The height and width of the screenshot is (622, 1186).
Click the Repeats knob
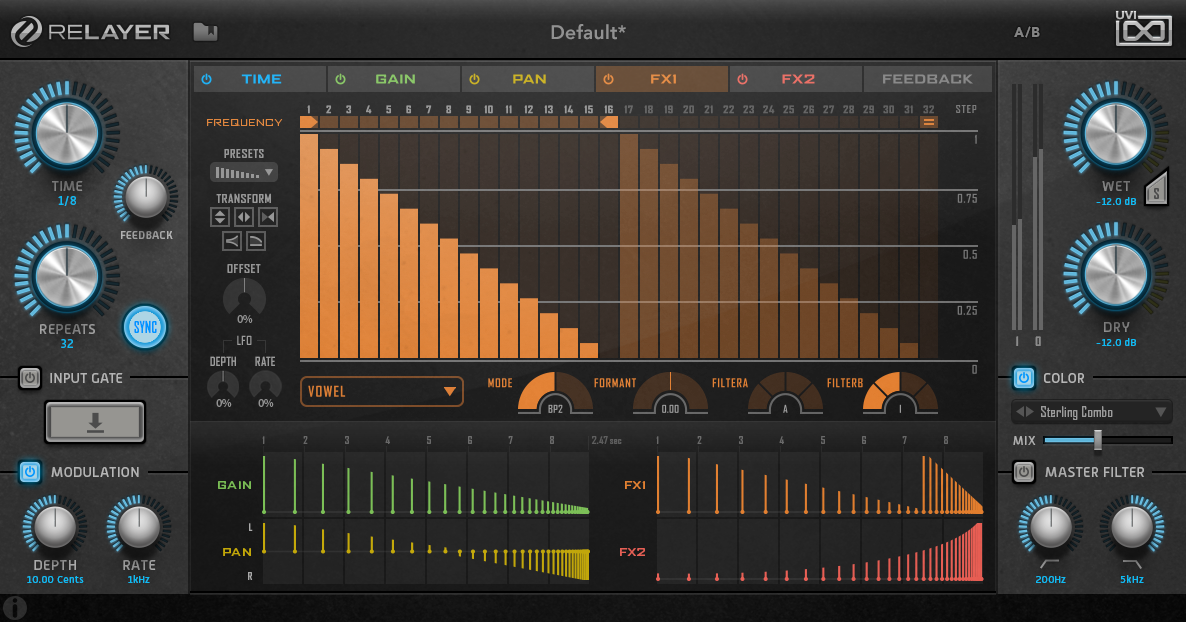pyautogui.click(x=67, y=276)
